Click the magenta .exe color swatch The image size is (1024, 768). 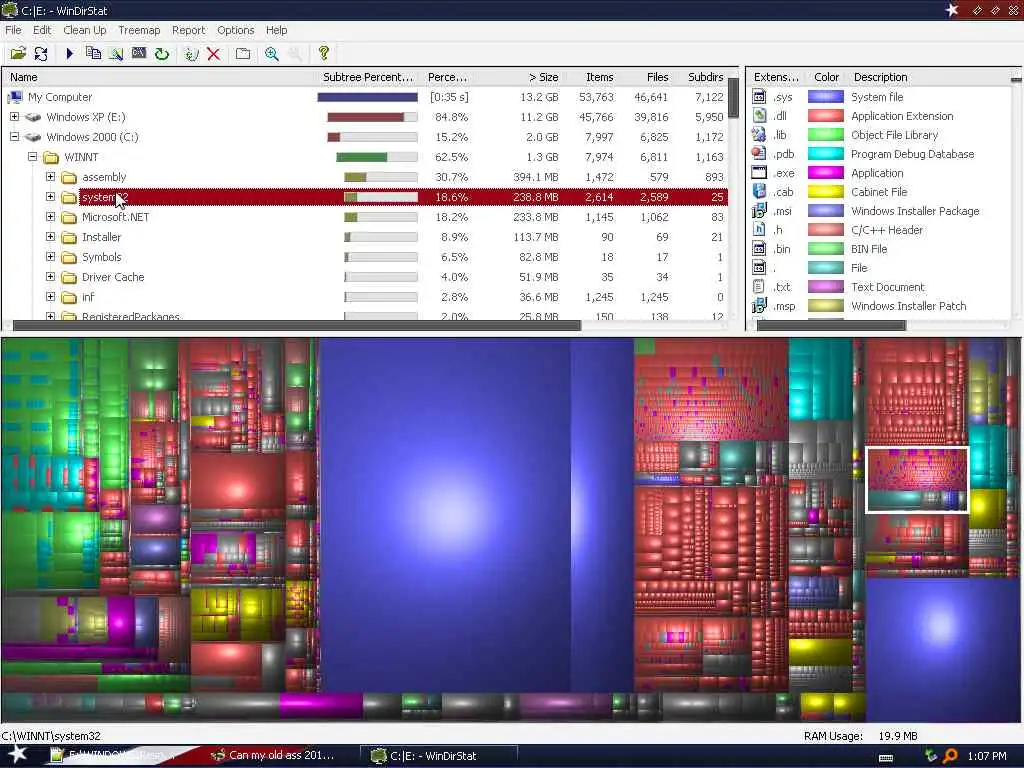825,172
